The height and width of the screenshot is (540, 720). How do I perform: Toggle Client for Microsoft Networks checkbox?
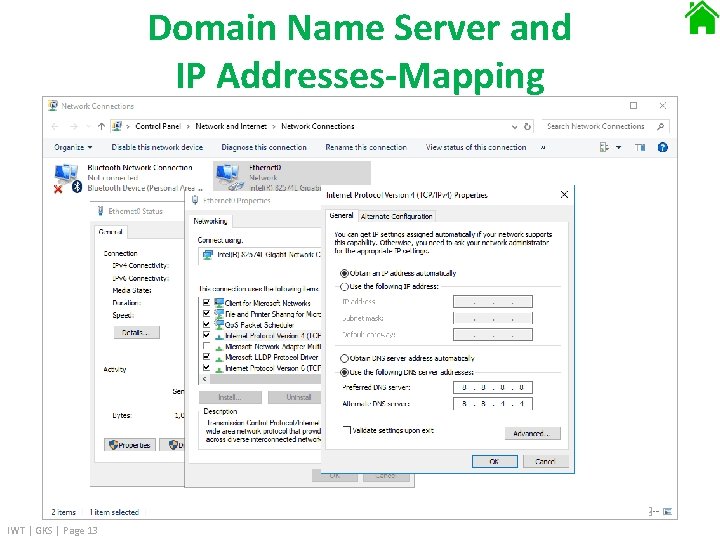(x=206, y=303)
